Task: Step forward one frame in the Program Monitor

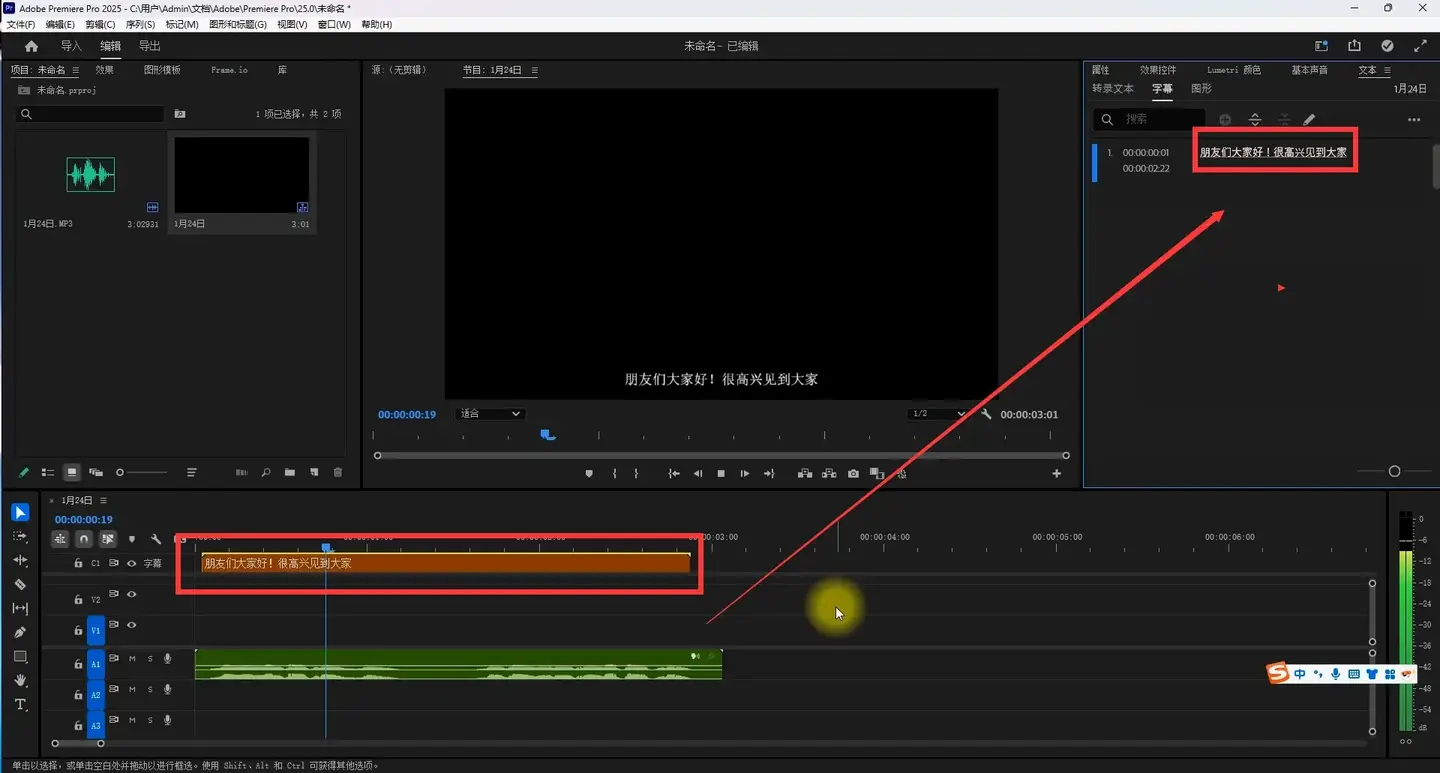Action: coord(745,474)
